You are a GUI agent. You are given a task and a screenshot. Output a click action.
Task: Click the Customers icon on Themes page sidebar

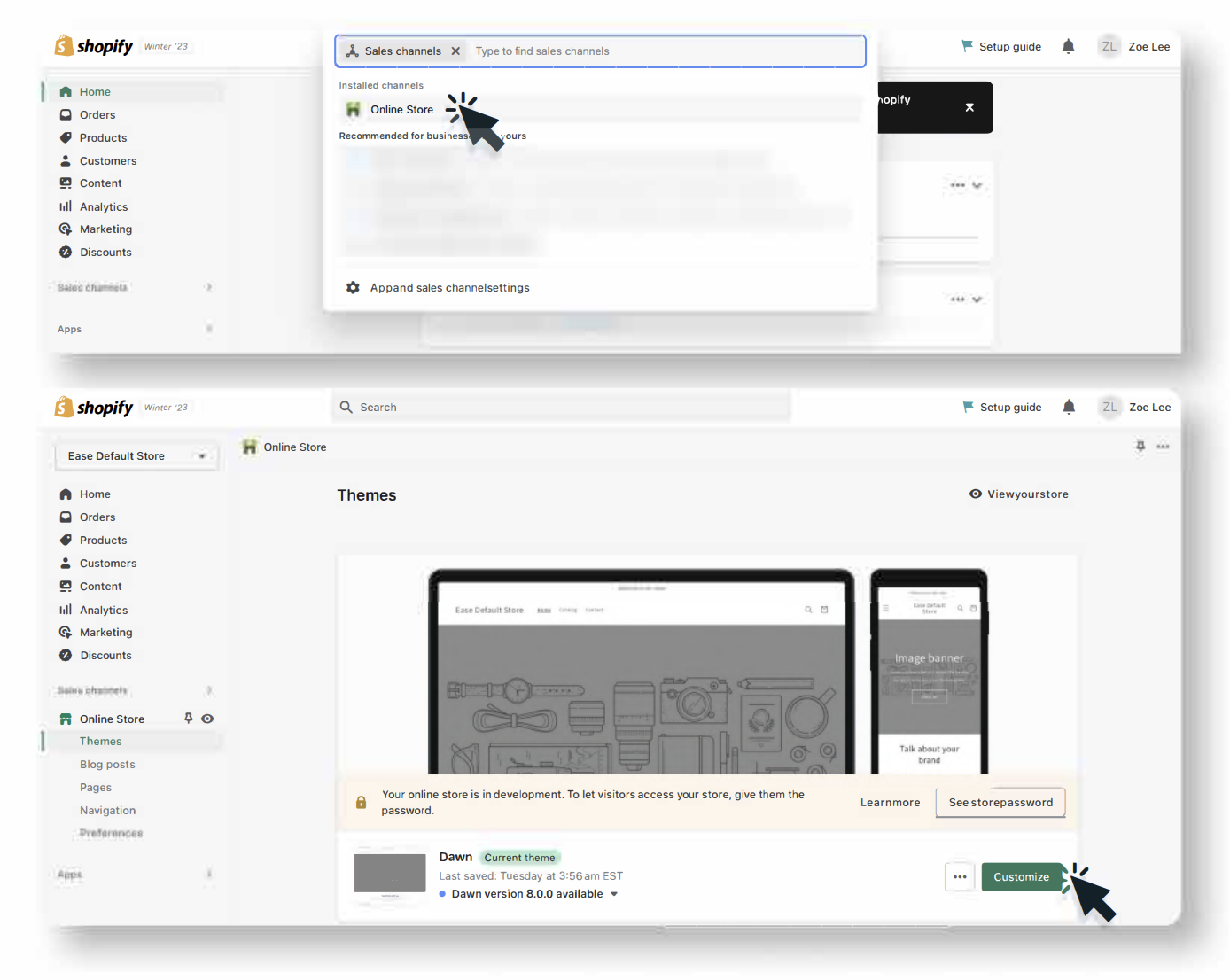[x=66, y=564]
